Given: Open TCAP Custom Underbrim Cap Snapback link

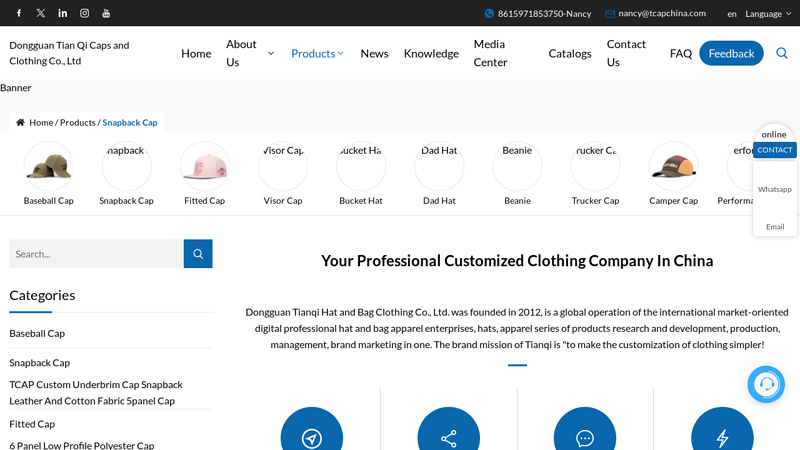Looking at the screenshot, I should [96, 392].
